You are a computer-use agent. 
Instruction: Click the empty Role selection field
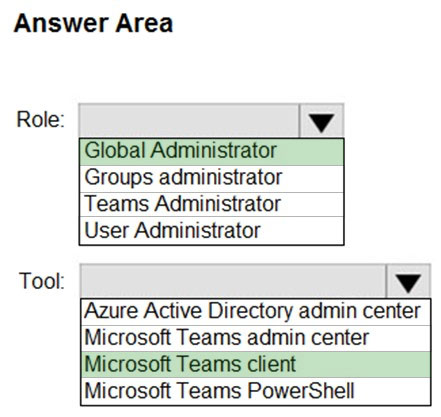tap(189, 121)
